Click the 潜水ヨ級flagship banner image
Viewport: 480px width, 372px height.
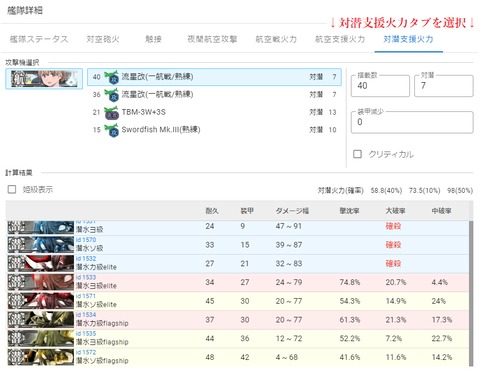[41, 339]
